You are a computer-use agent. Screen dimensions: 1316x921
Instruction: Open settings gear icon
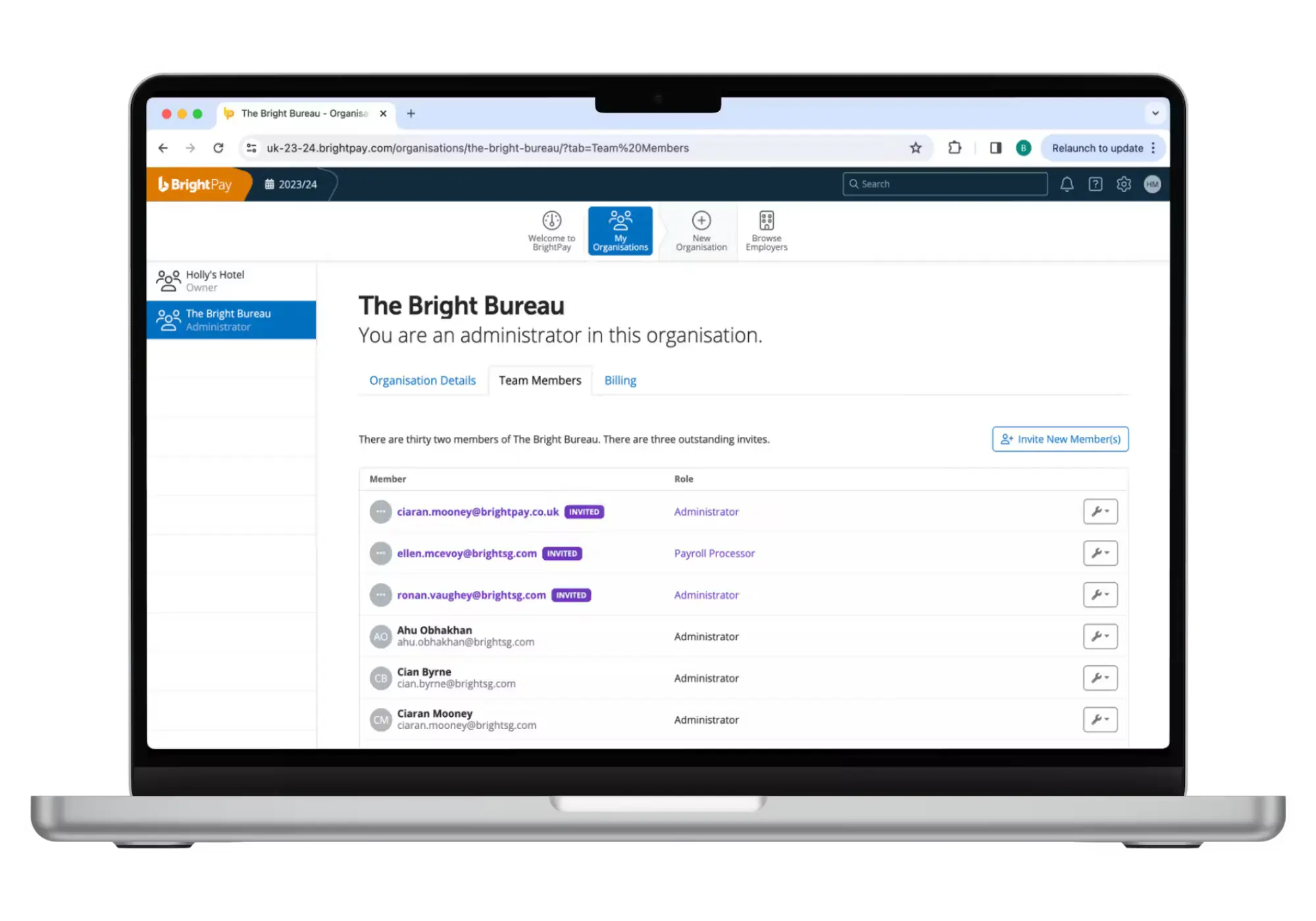[1123, 184]
